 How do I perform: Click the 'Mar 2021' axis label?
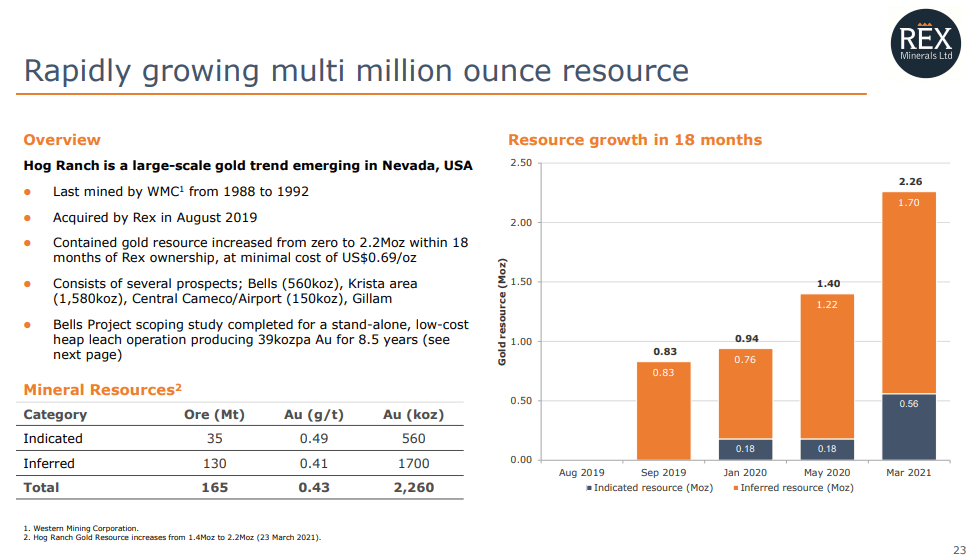click(908, 473)
